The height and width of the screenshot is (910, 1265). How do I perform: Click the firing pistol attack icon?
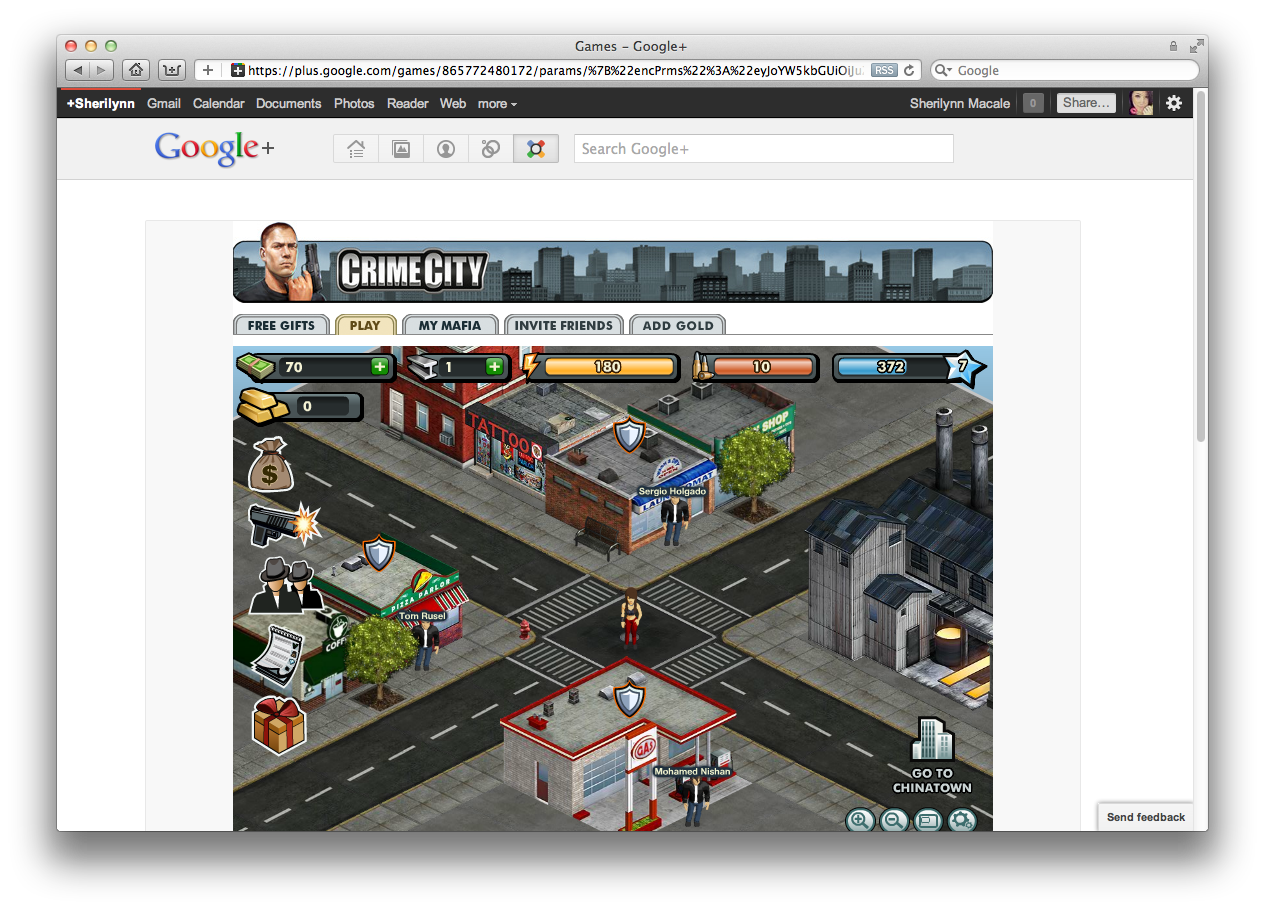284,523
